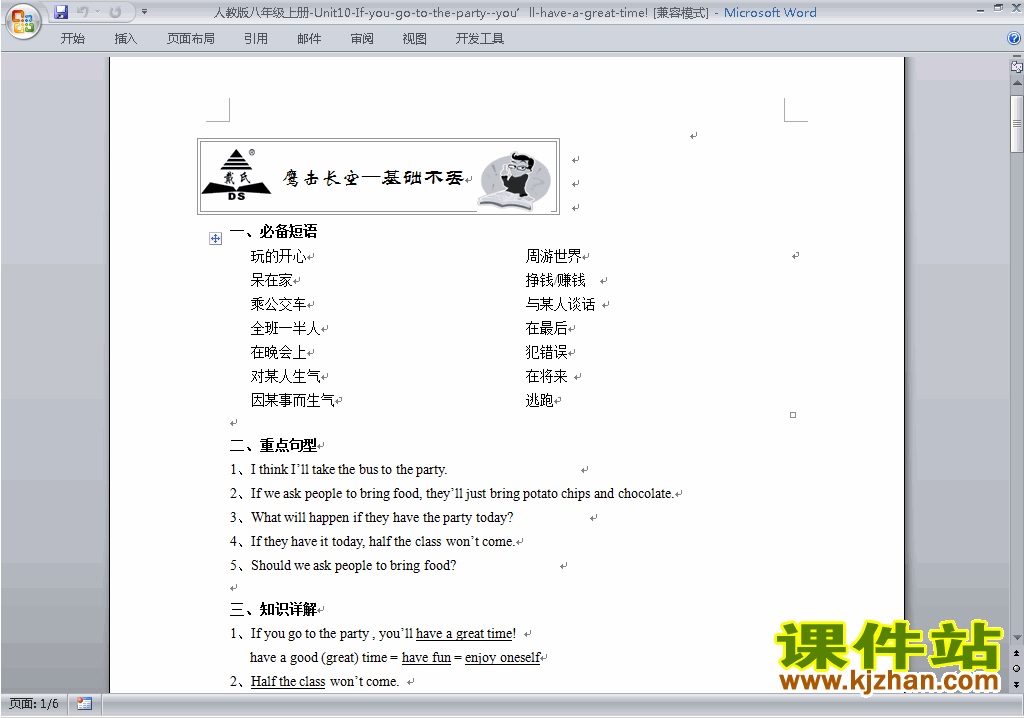Screen dimensions: 1024x718
Task: Click the phrase 周游世界
Action: [x=553, y=256]
